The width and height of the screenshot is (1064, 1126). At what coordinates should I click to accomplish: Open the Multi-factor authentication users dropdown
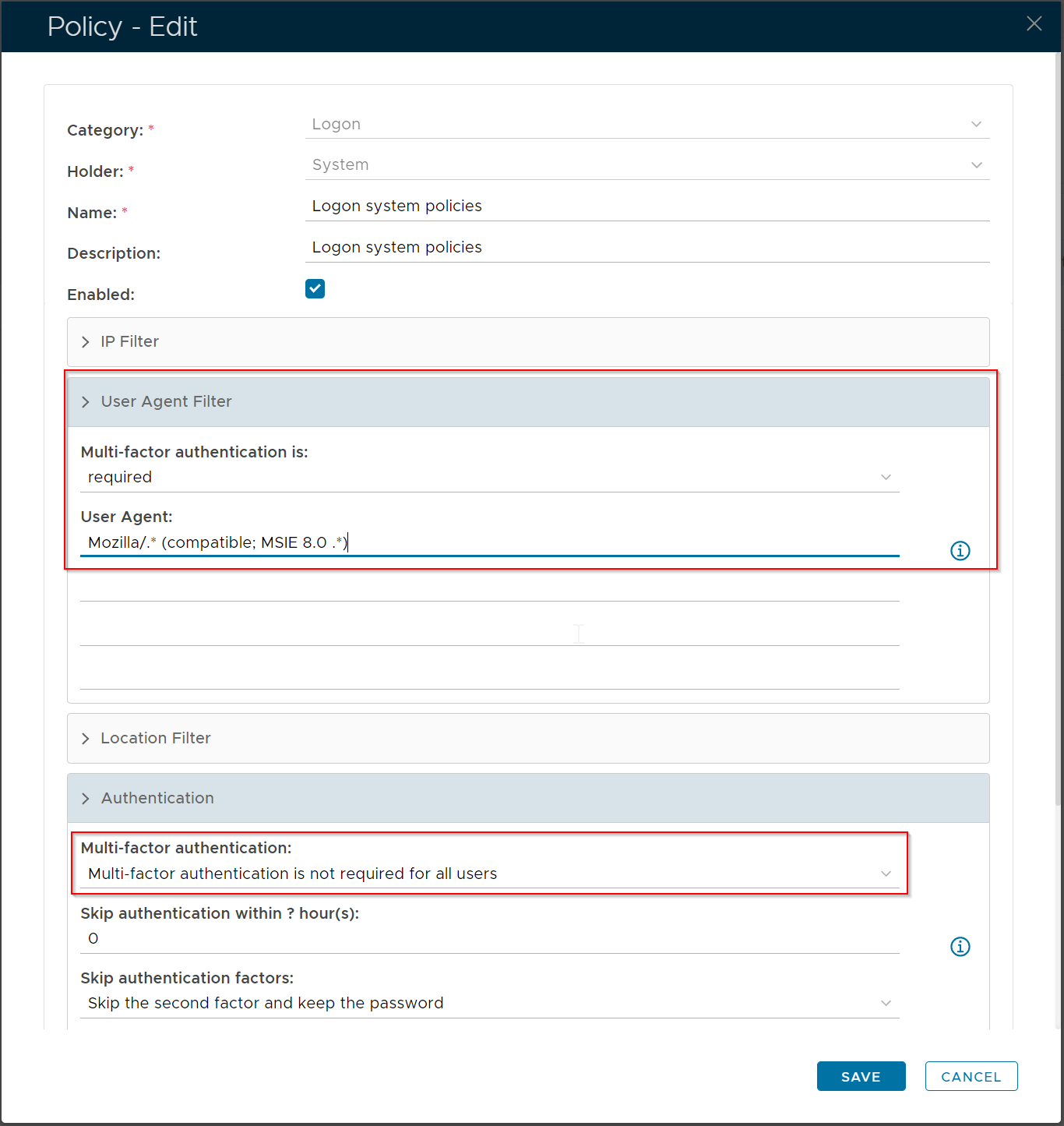[x=489, y=874]
